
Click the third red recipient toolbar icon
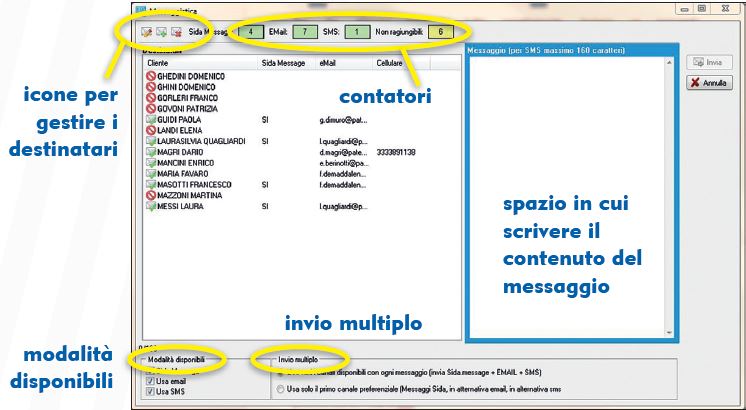[x=175, y=33]
